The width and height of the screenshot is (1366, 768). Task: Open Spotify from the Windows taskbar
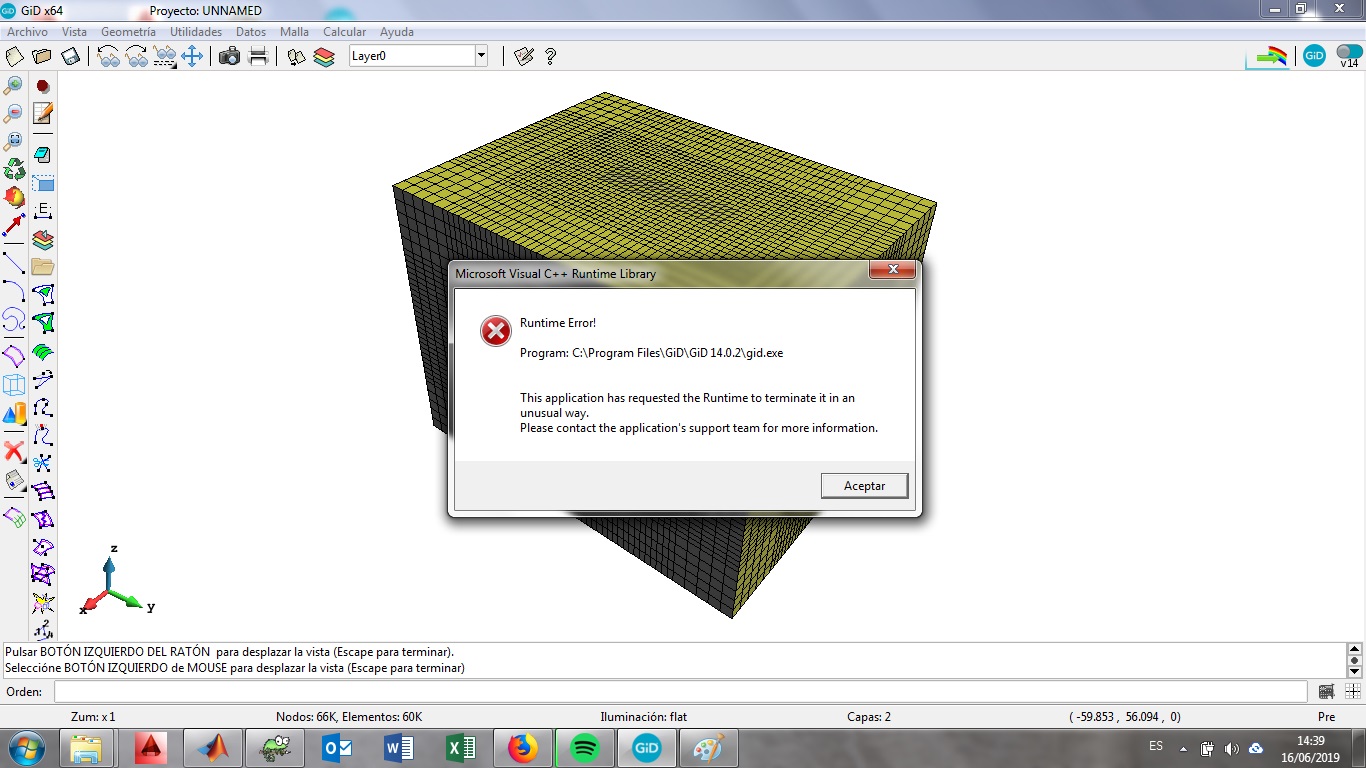585,748
